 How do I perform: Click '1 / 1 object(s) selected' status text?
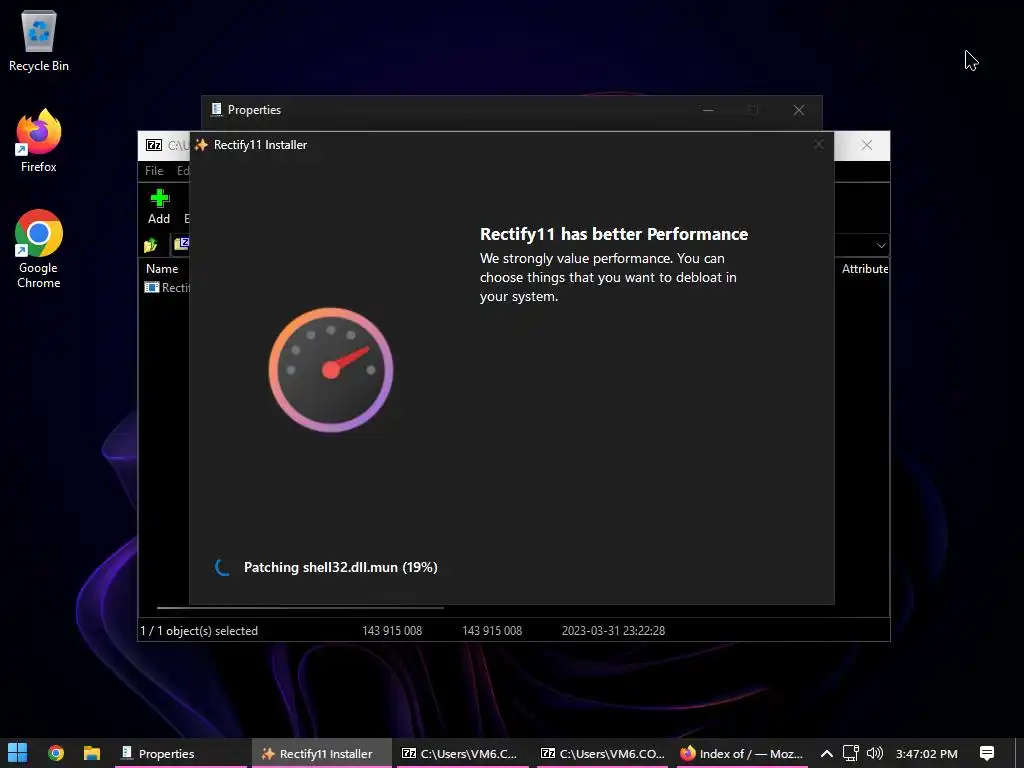[x=199, y=631]
